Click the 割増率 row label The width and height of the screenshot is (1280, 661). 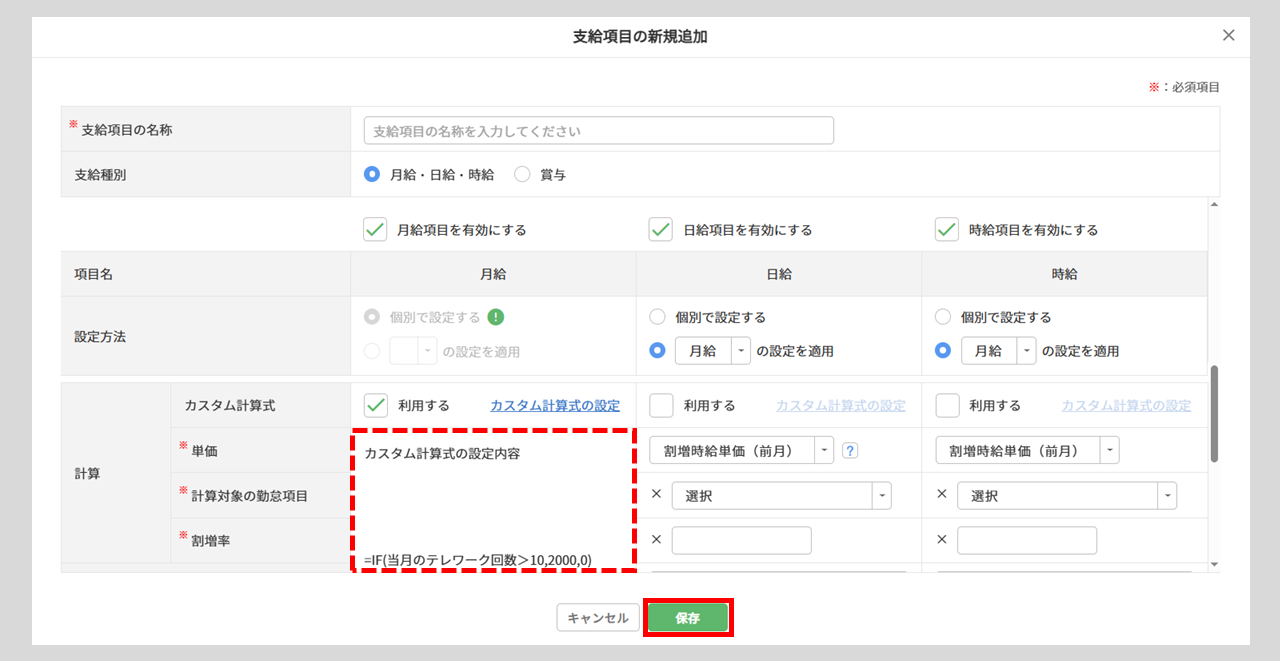211,540
